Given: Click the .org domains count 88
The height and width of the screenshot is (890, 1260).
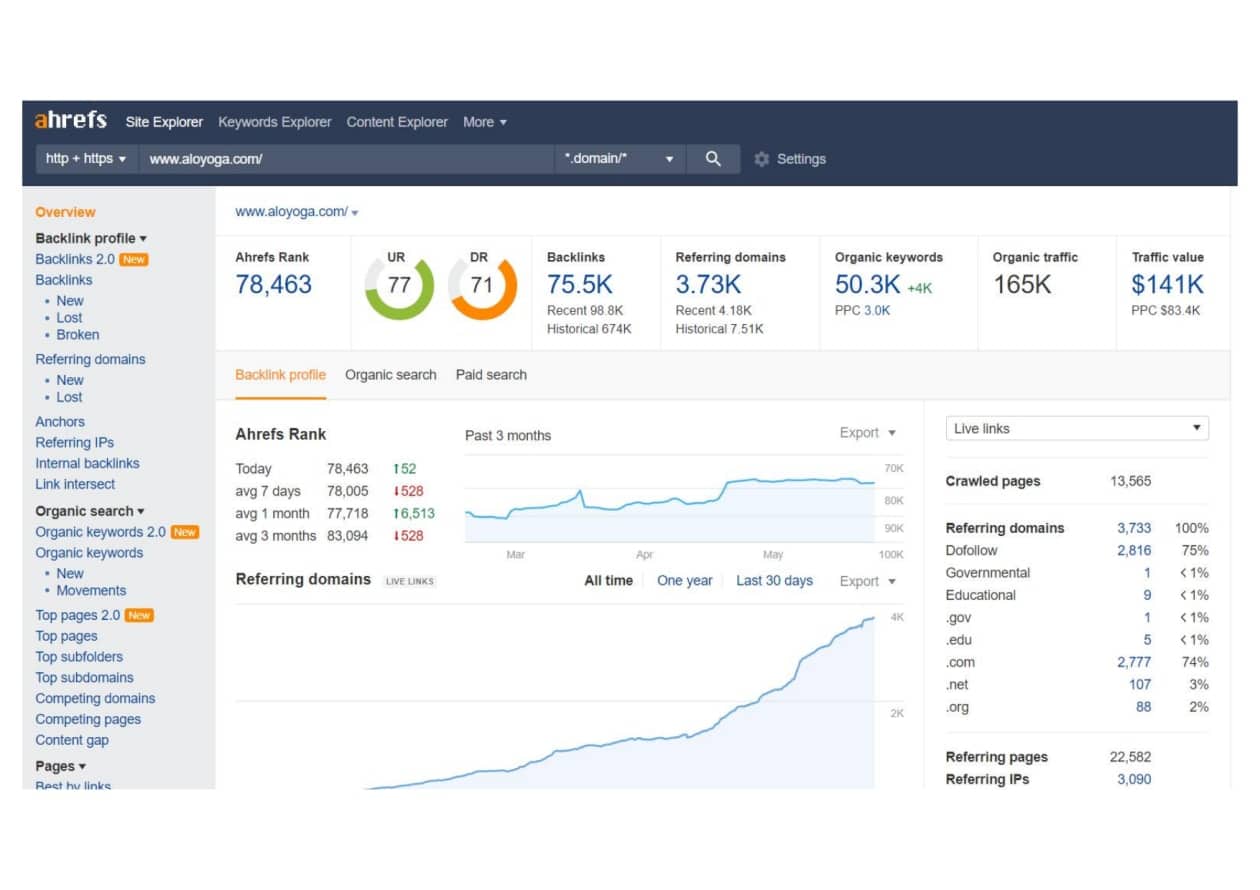Looking at the screenshot, I should click(x=1144, y=707).
